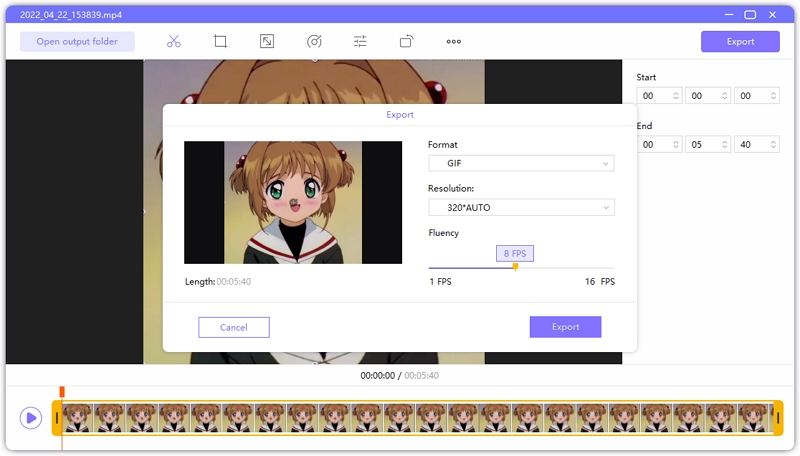Click the 16 FPS maximum label
The width and height of the screenshot is (800, 456).
[599, 282]
